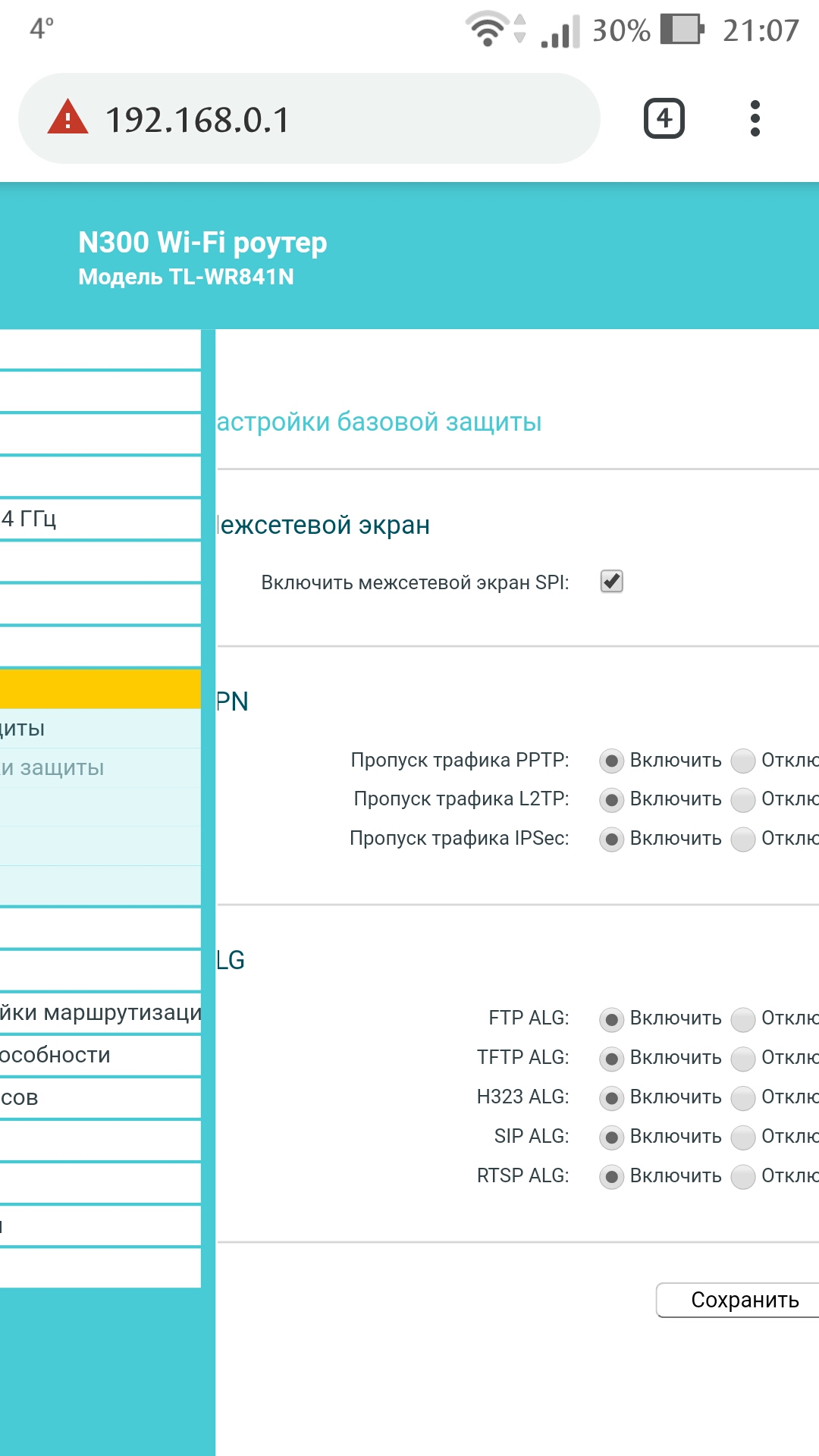Open the menu item ending in 'особности'
819x1456 pixels.
tap(100, 1055)
